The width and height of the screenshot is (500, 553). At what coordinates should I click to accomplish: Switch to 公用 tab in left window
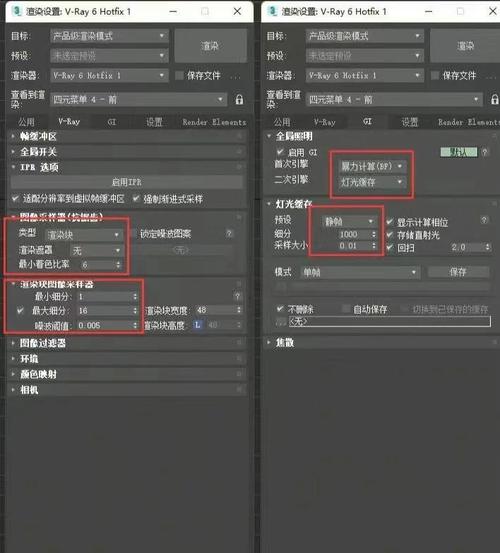26,122
